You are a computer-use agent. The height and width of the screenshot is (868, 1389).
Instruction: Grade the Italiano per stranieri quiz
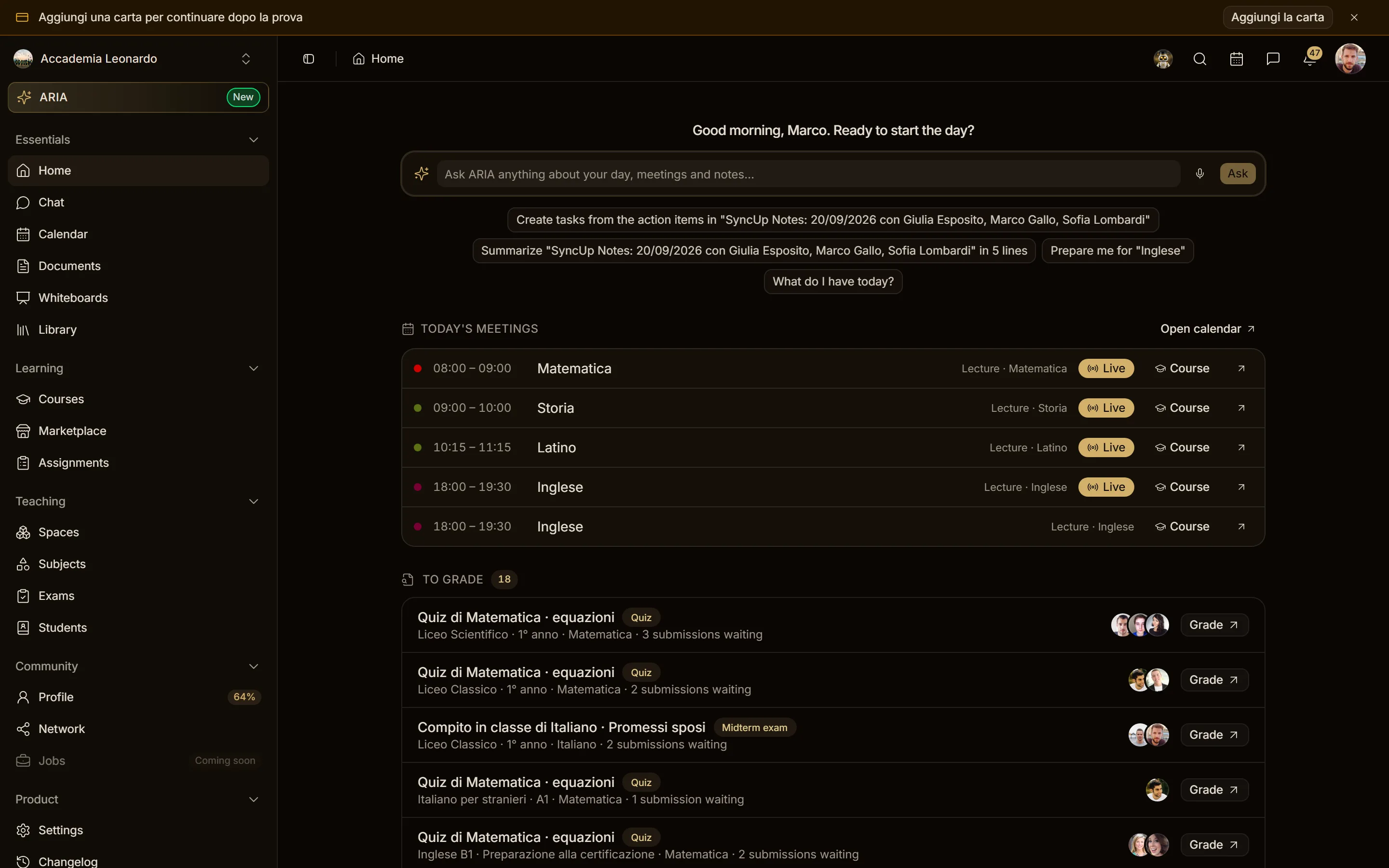pyautogui.click(x=1214, y=790)
